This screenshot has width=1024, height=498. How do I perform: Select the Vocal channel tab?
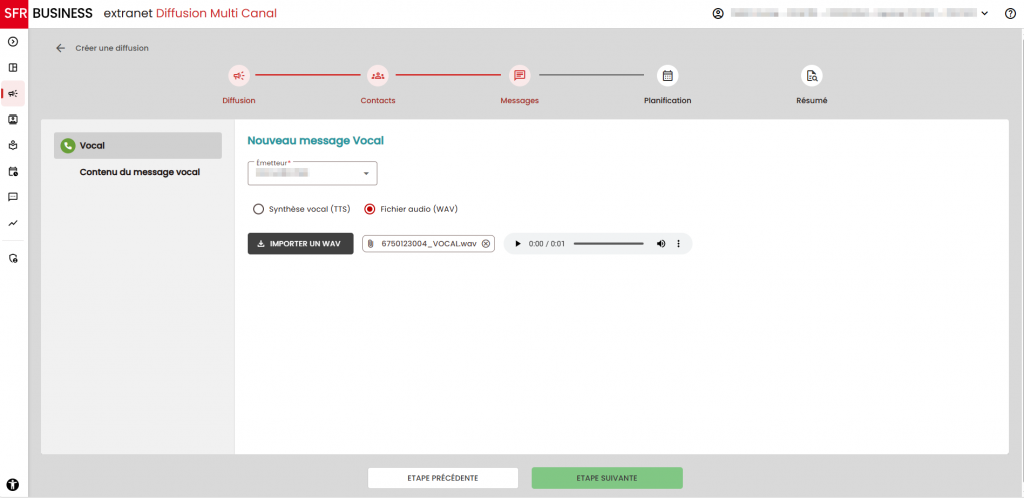138,145
